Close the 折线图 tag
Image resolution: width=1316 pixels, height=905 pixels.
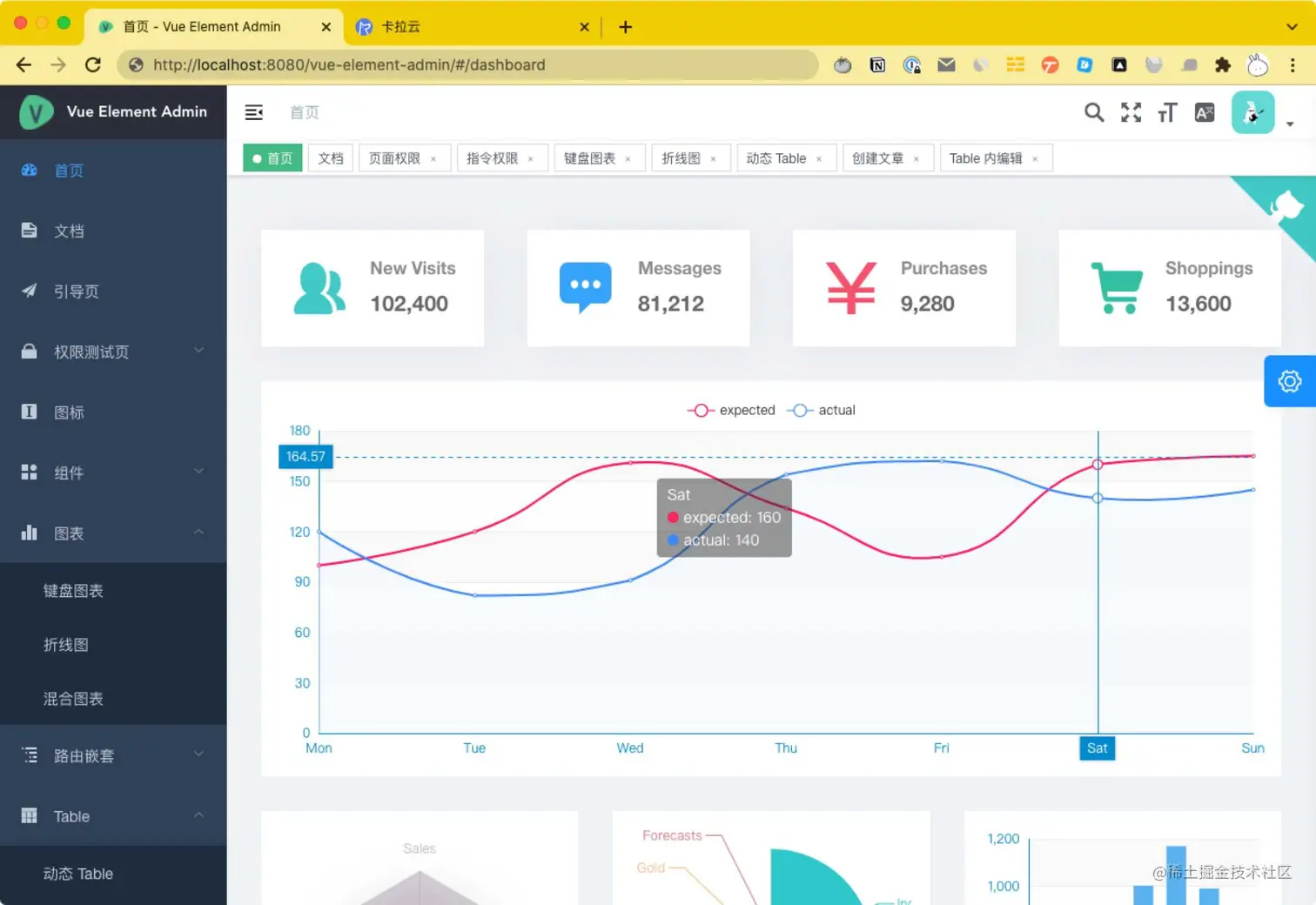point(713,159)
